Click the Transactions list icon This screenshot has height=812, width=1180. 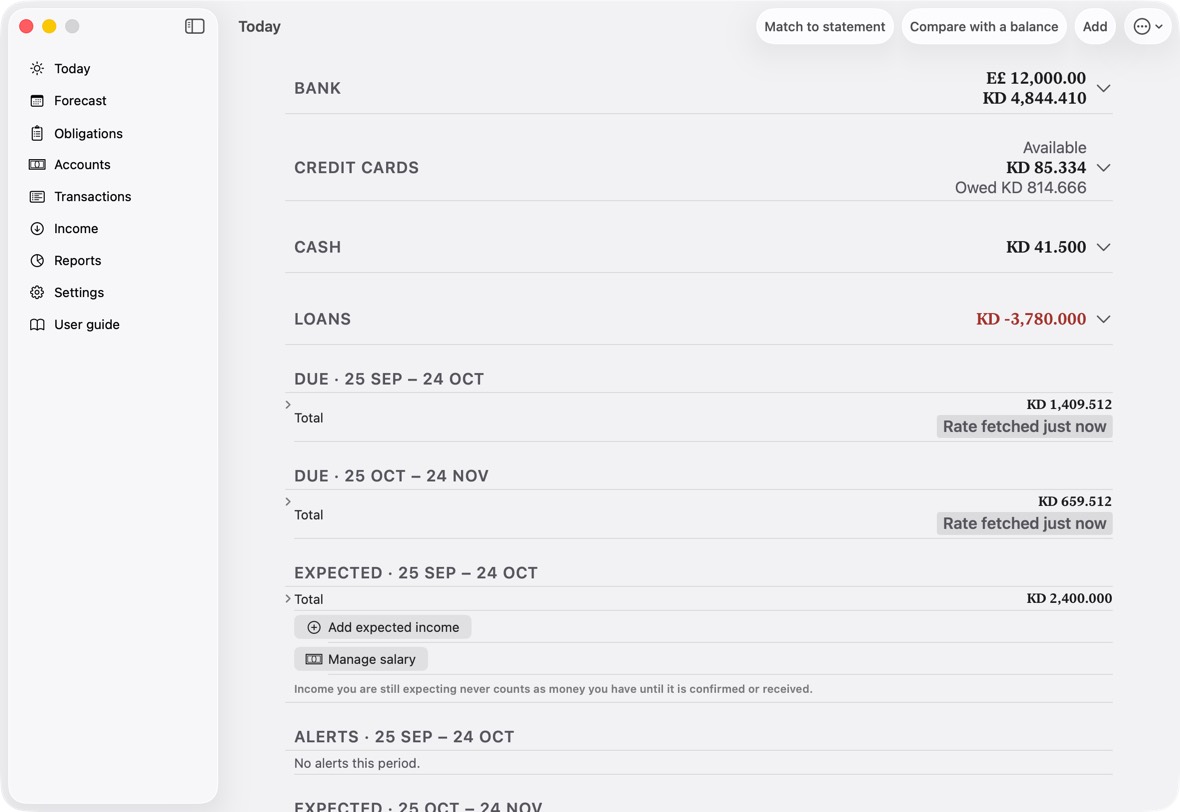37,196
